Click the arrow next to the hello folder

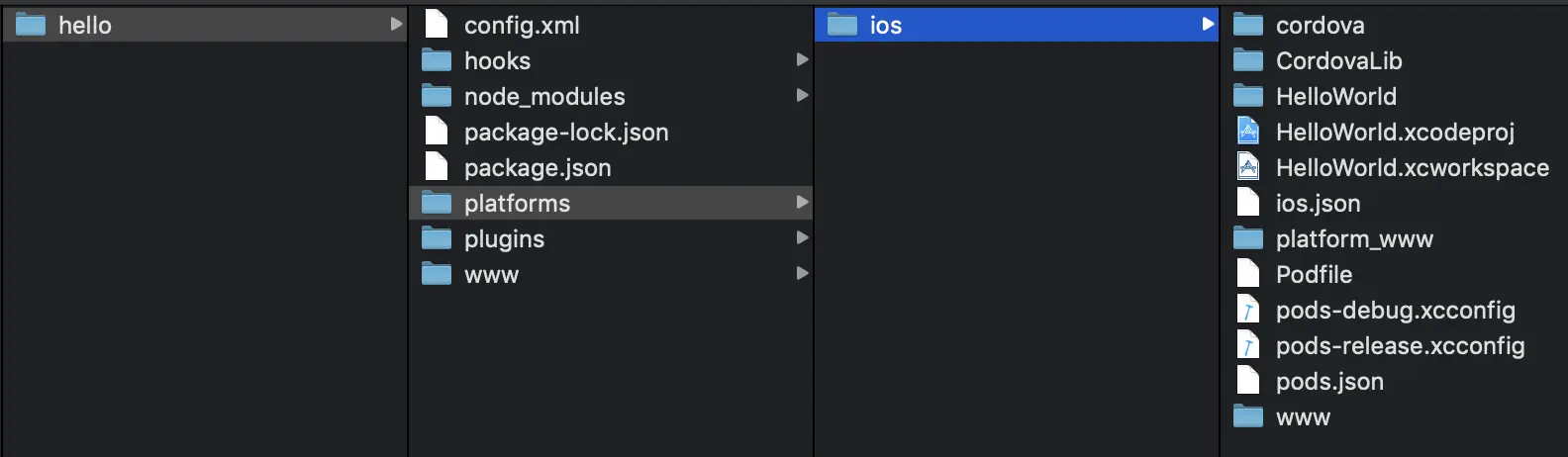(397, 25)
